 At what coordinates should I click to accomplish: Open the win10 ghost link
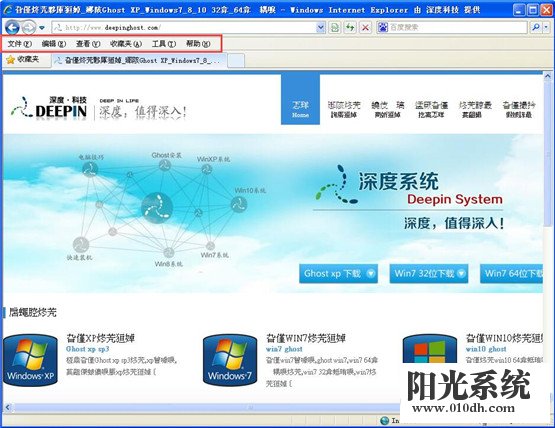[486, 349]
